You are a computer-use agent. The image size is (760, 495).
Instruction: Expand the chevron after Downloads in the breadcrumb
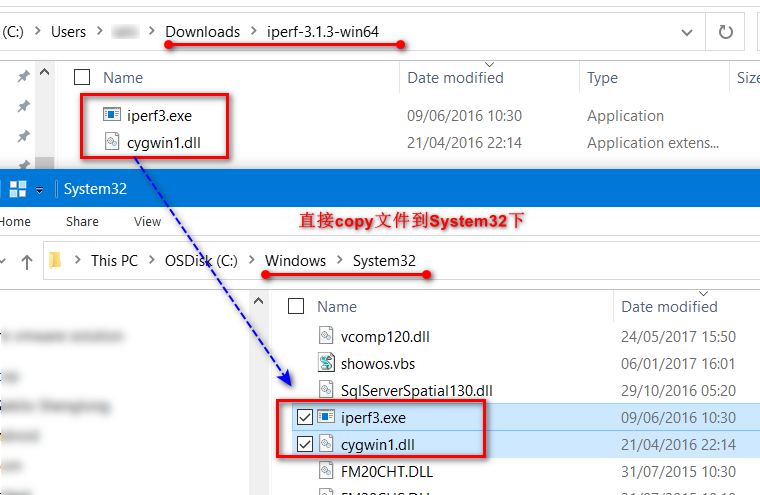pyautogui.click(x=253, y=31)
